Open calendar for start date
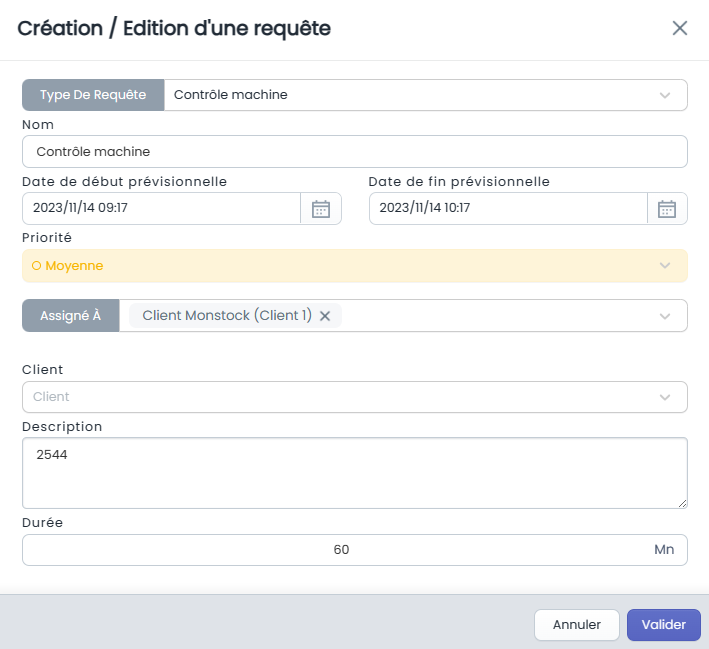The width and height of the screenshot is (709, 649). coord(321,208)
